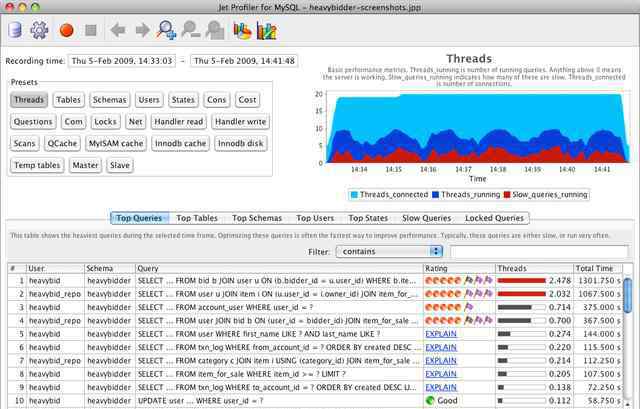Image resolution: width=640 pixels, height=409 pixels.
Task: Click the Slow_queries_running legend swatch
Action: point(507,195)
